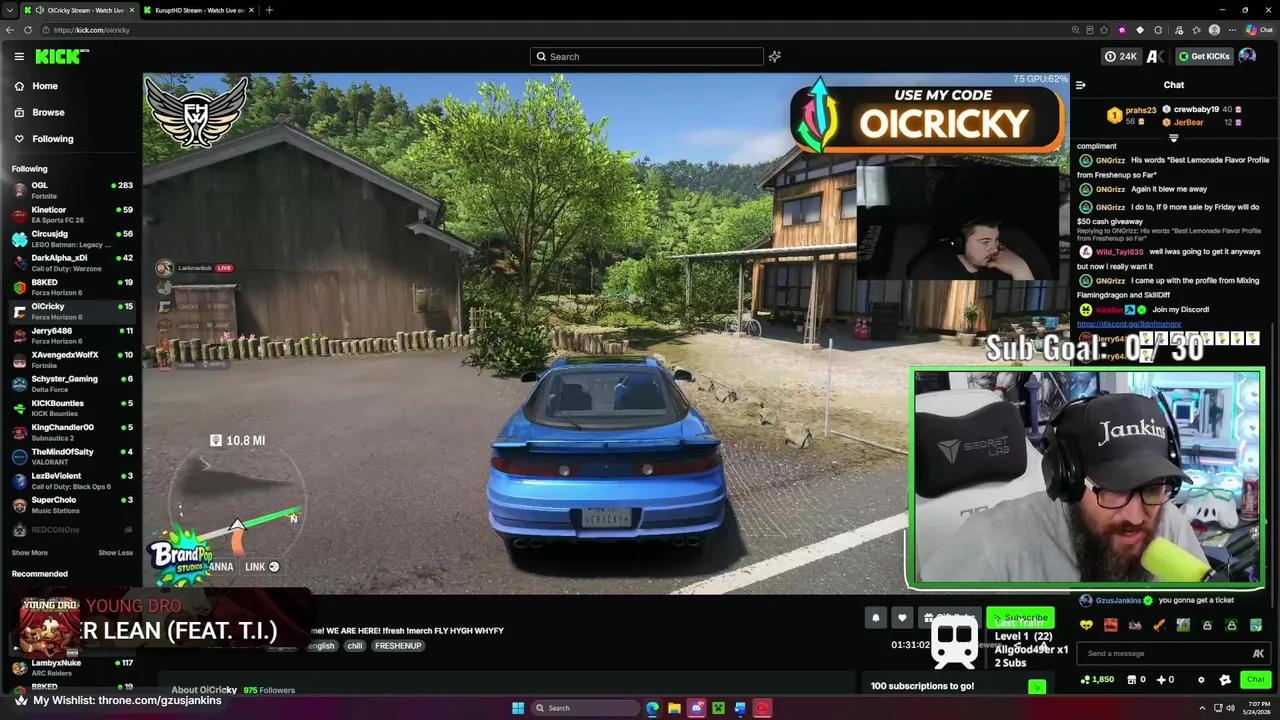Click the Kick search field

tap(647, 57)
